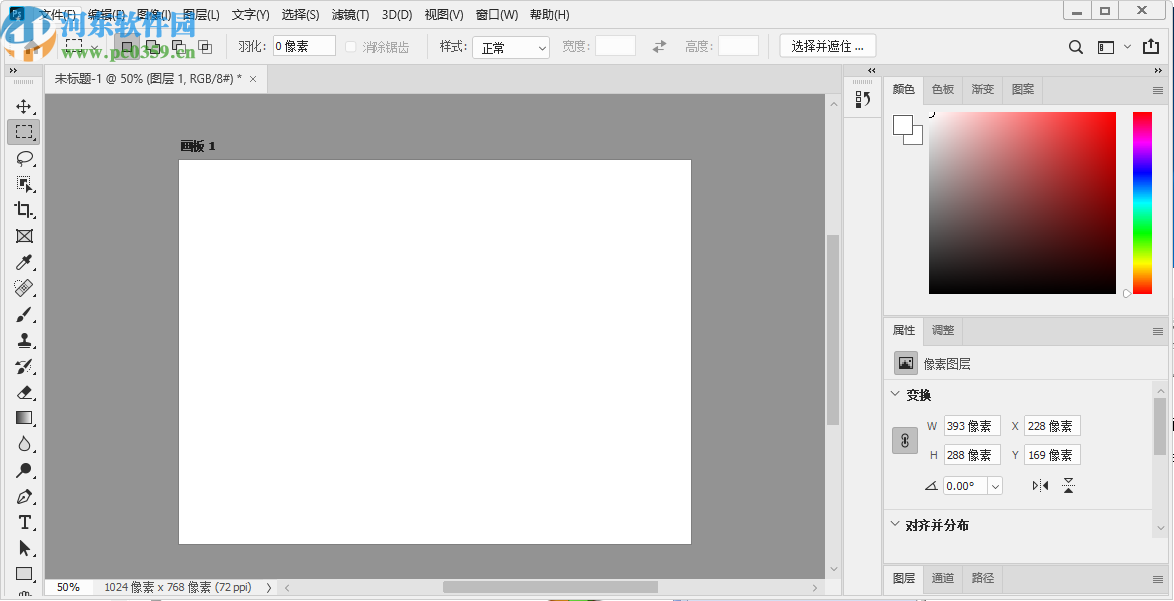
Task: Activate the horizontal Type tool
Action: [x=24, y=522]
